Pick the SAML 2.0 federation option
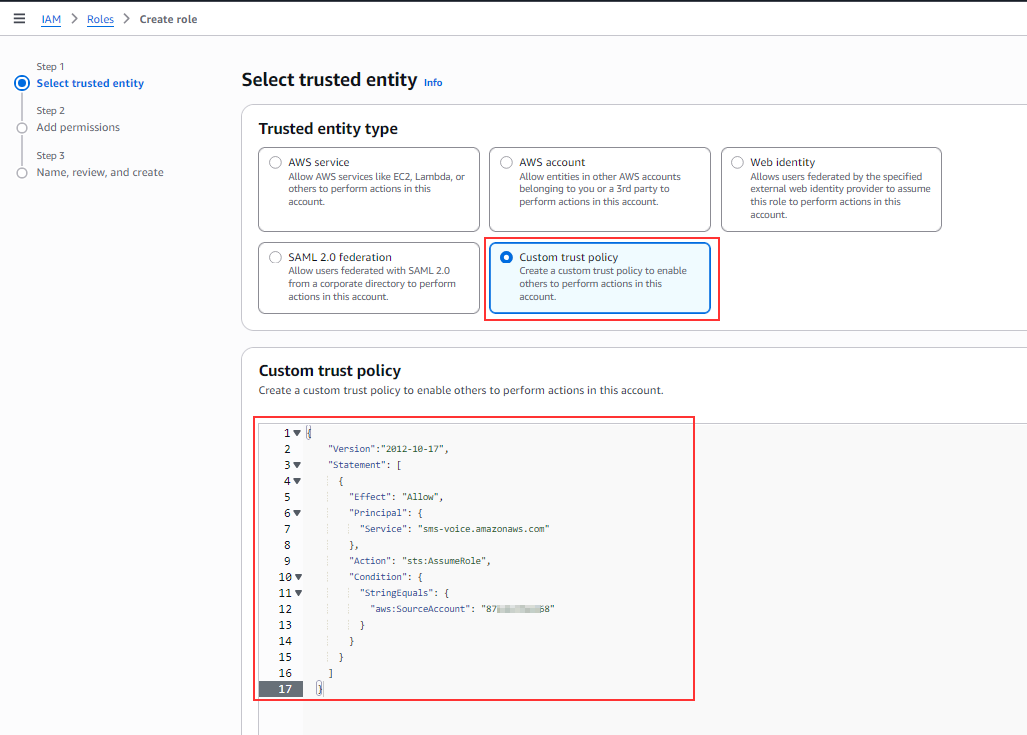Image resolution: width=1027 pixels, height=735 pixels. tap(275, 257)
